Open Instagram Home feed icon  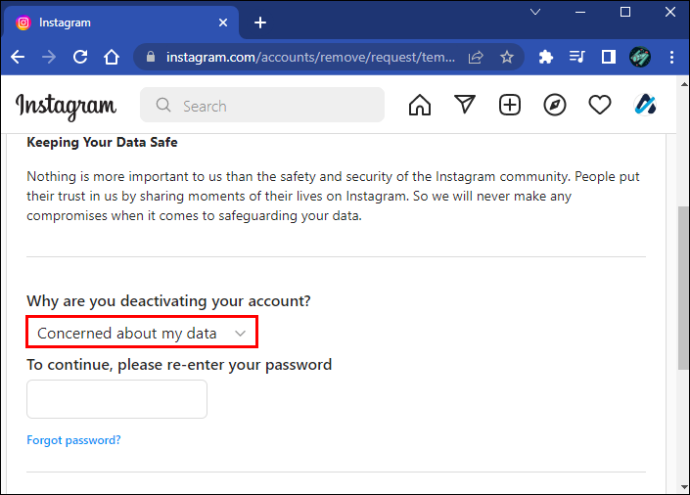pos(420,105)
